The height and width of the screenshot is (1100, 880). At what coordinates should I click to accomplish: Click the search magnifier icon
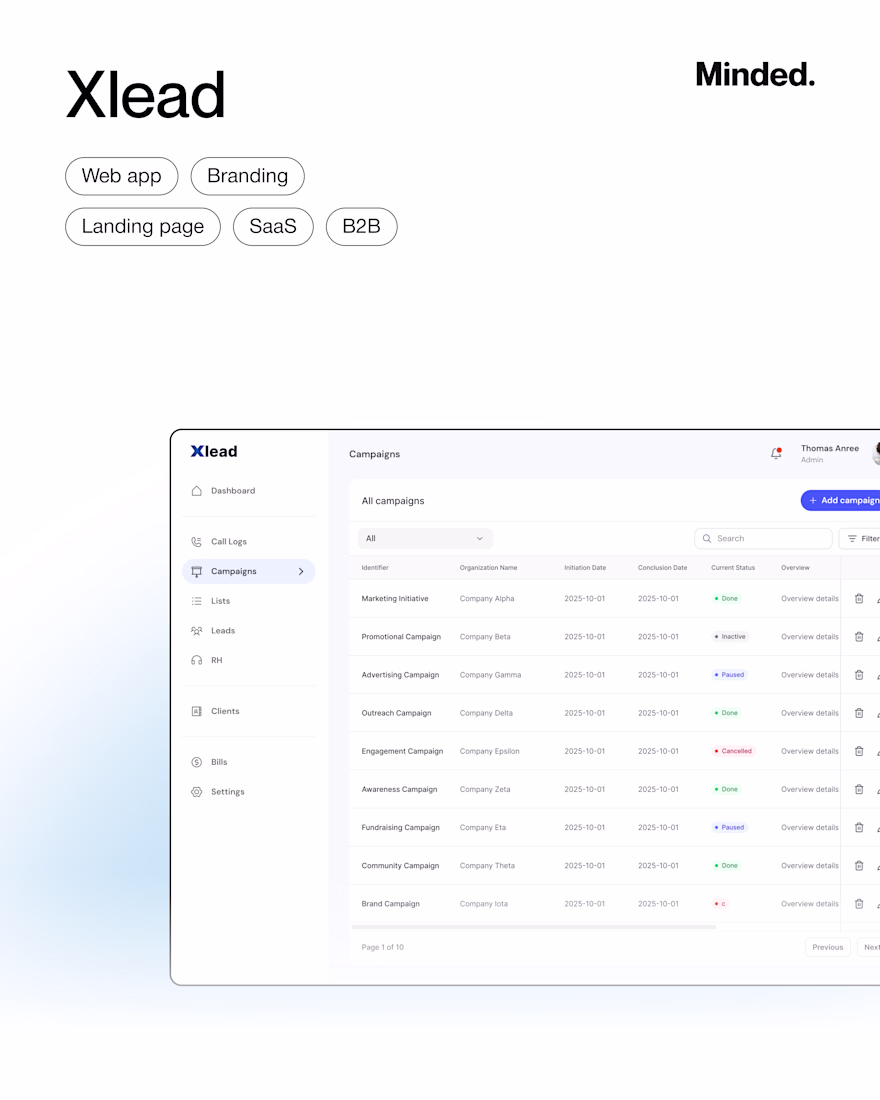[x=707, y=539]
